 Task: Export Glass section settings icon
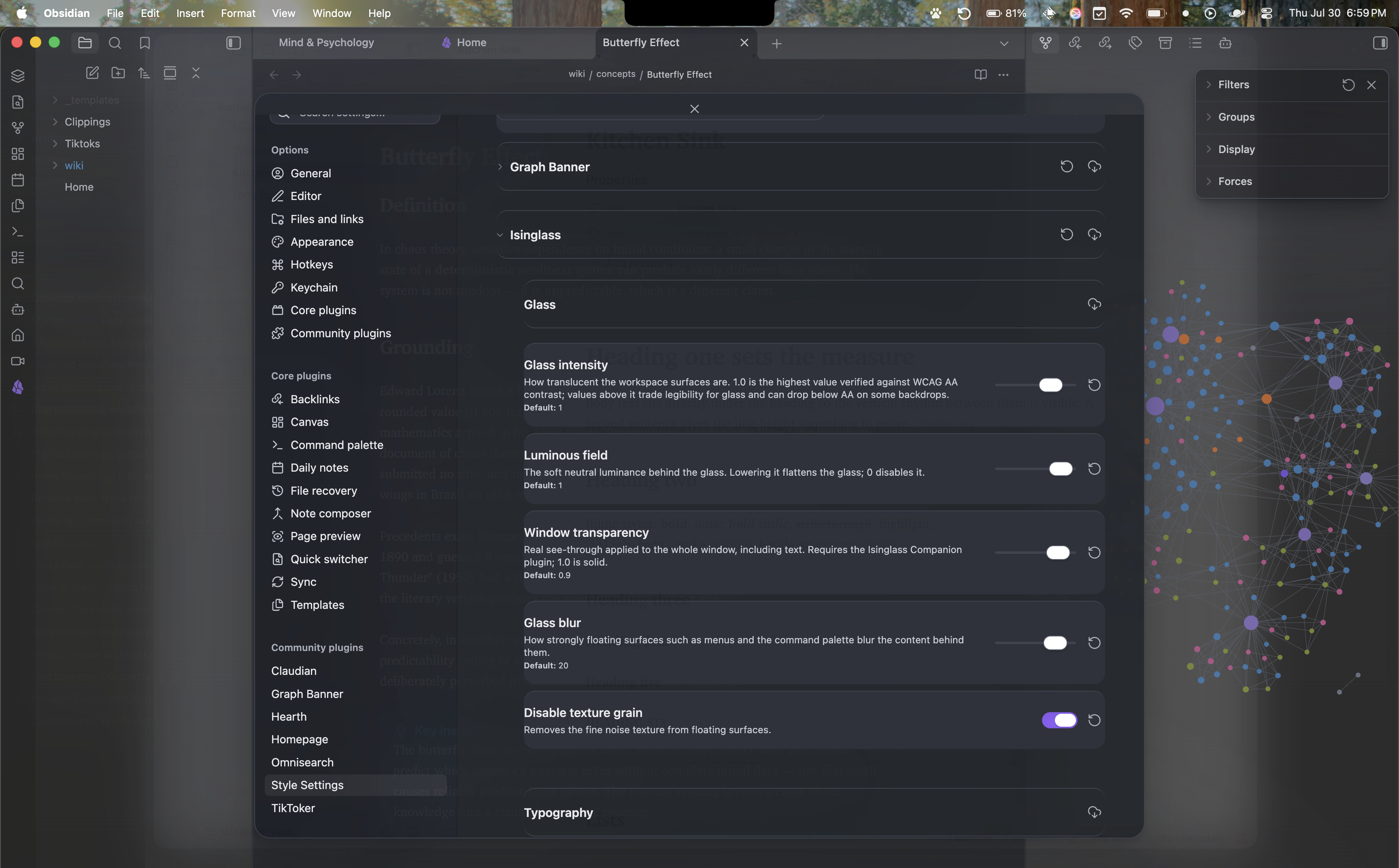tap(1094, 304)
